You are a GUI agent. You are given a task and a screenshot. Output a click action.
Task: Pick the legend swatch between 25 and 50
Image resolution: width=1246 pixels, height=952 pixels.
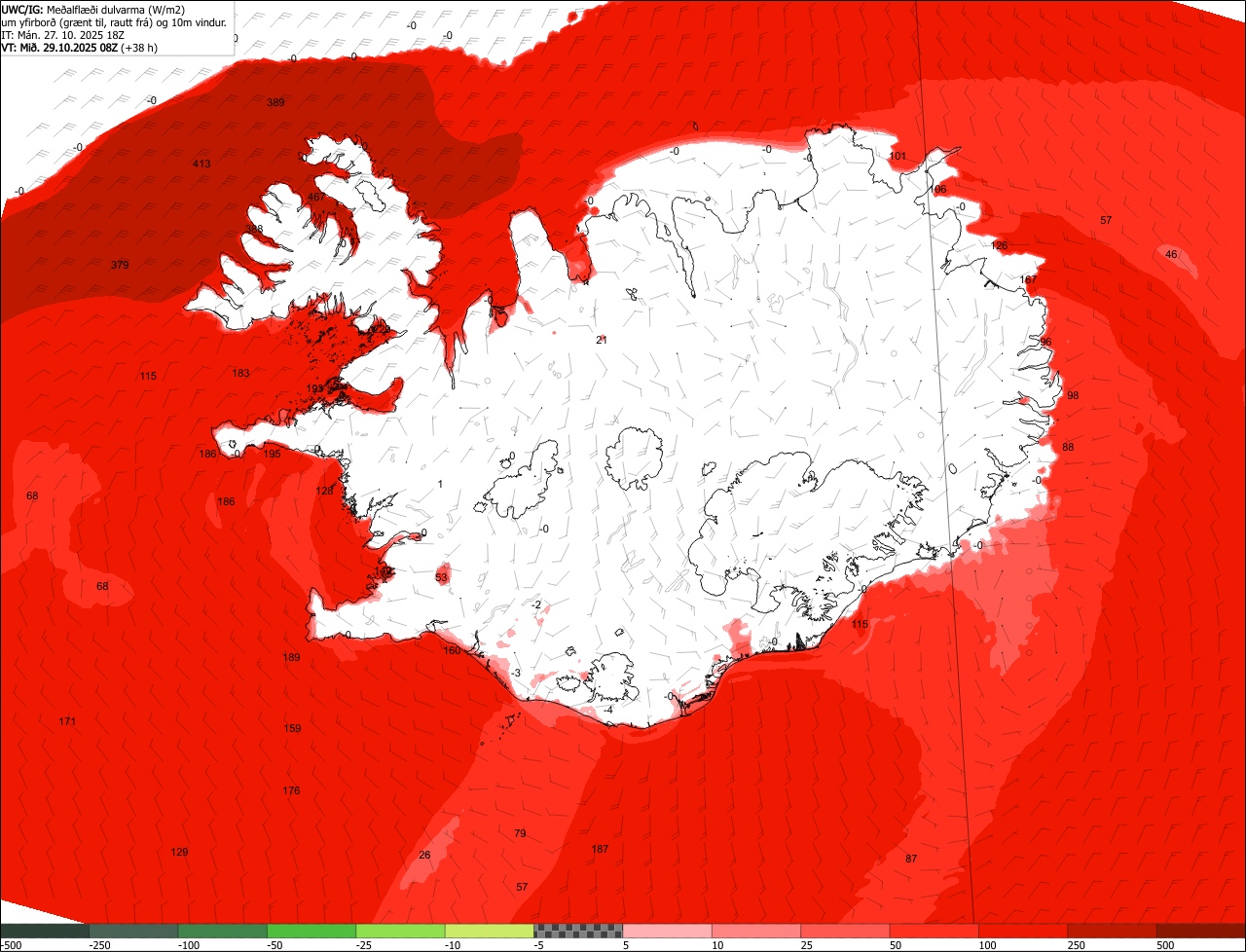tap(846, 931)
